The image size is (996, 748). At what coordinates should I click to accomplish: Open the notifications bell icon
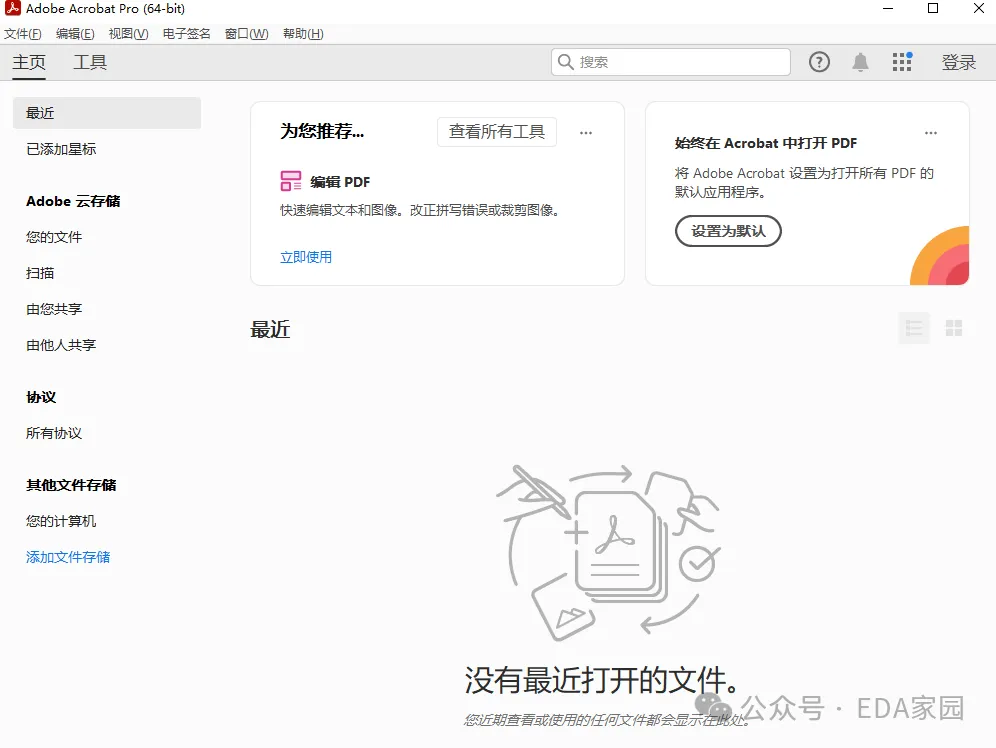(860, 62)
